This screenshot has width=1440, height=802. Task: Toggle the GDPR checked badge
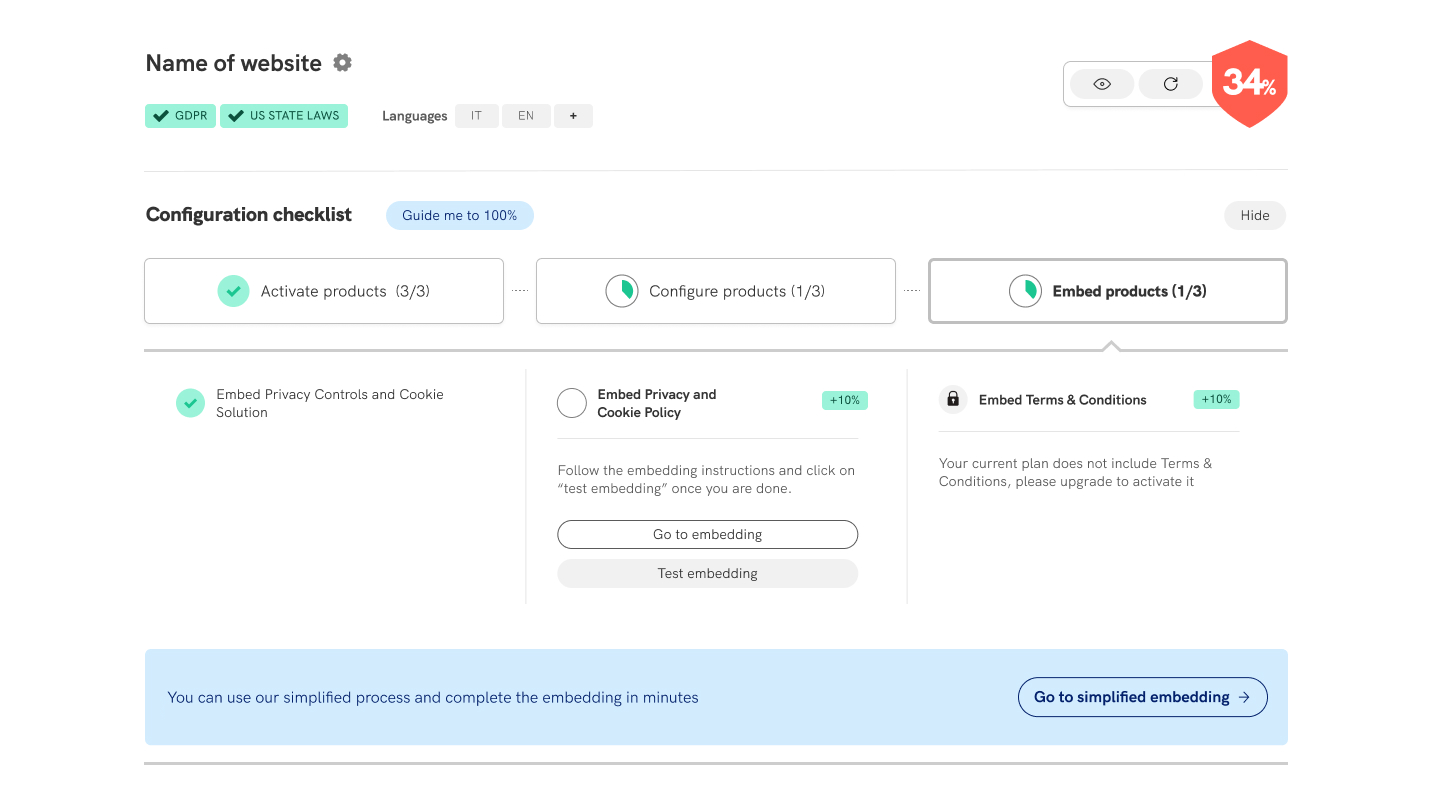pyautogui.click(x=181, y=116)
